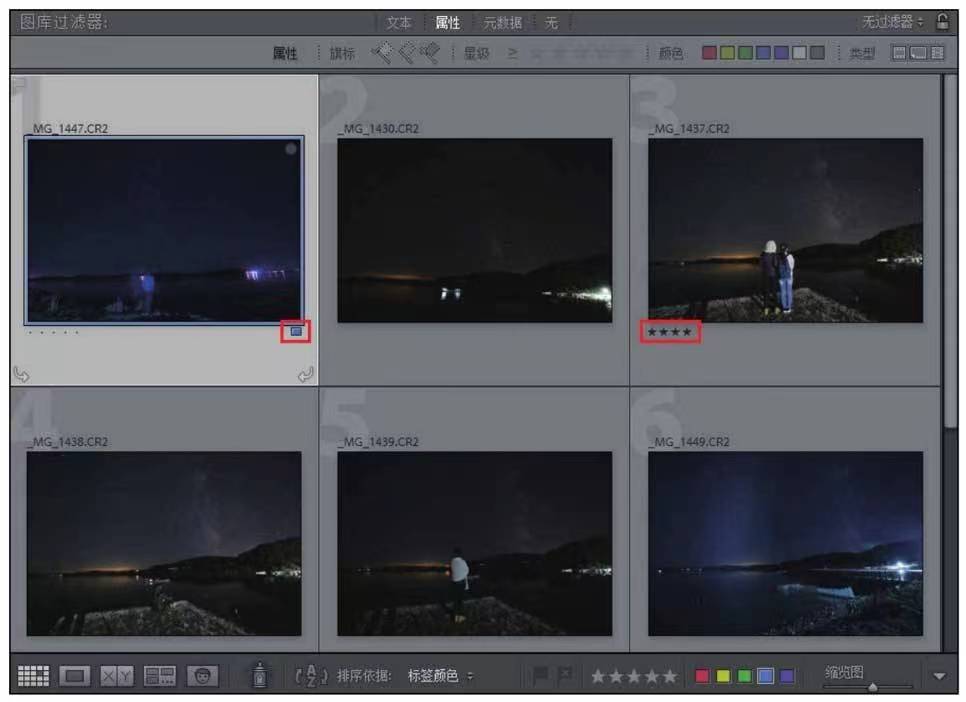This screenshot has height=702, width=966.
Task: Click the grid's vertical scrollbar
Action: pos(951,250)
